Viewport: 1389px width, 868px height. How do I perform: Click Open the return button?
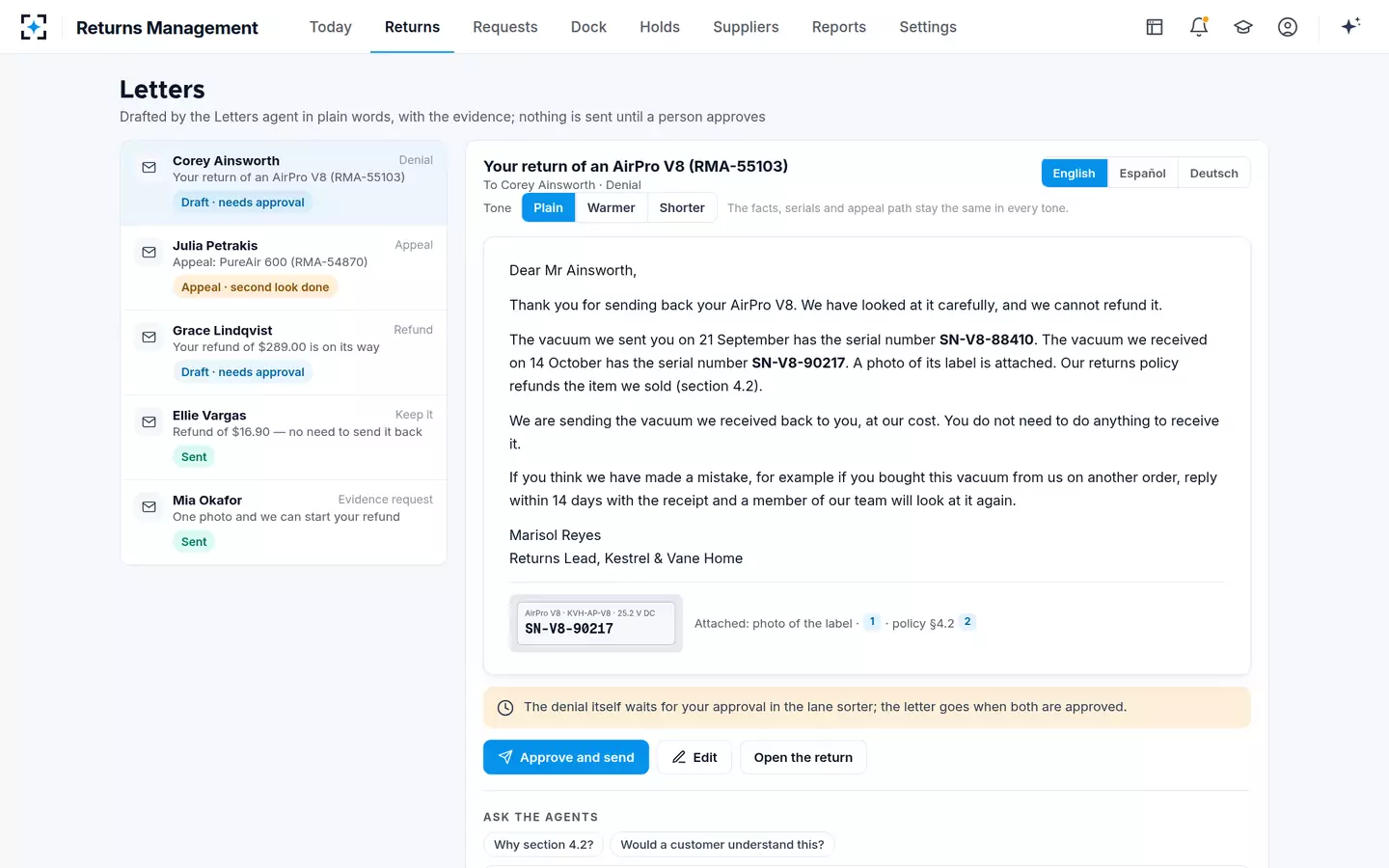[803, 757]
